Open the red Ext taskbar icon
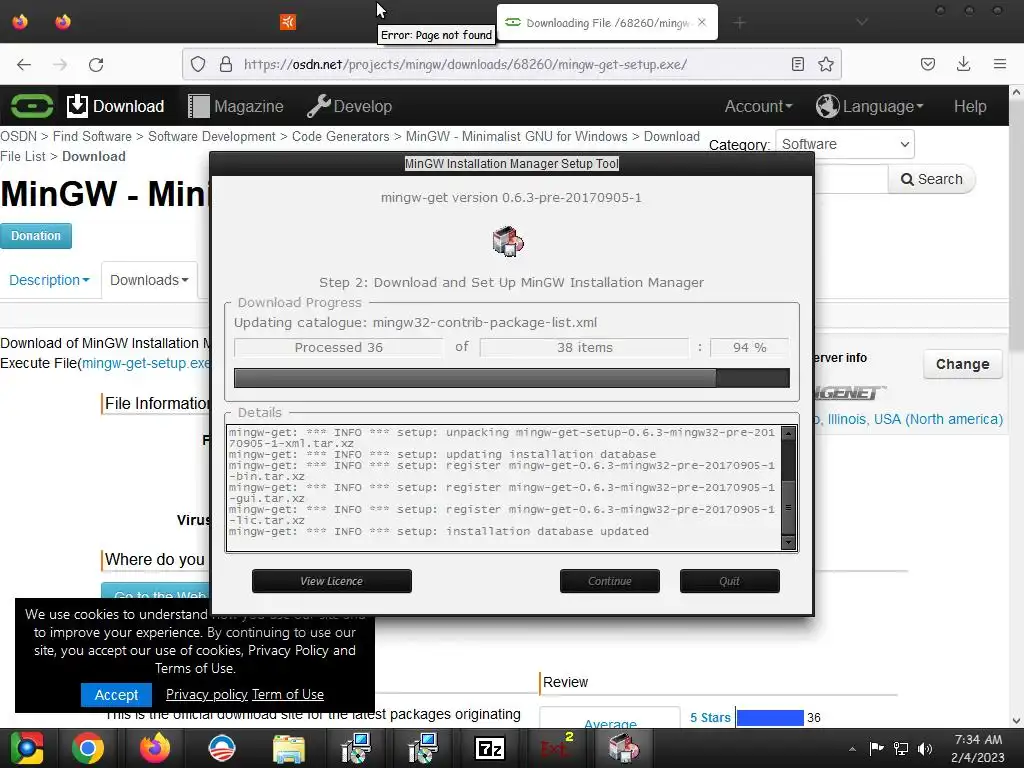This screenshot has width=1024, height=768. pos(556,748)
